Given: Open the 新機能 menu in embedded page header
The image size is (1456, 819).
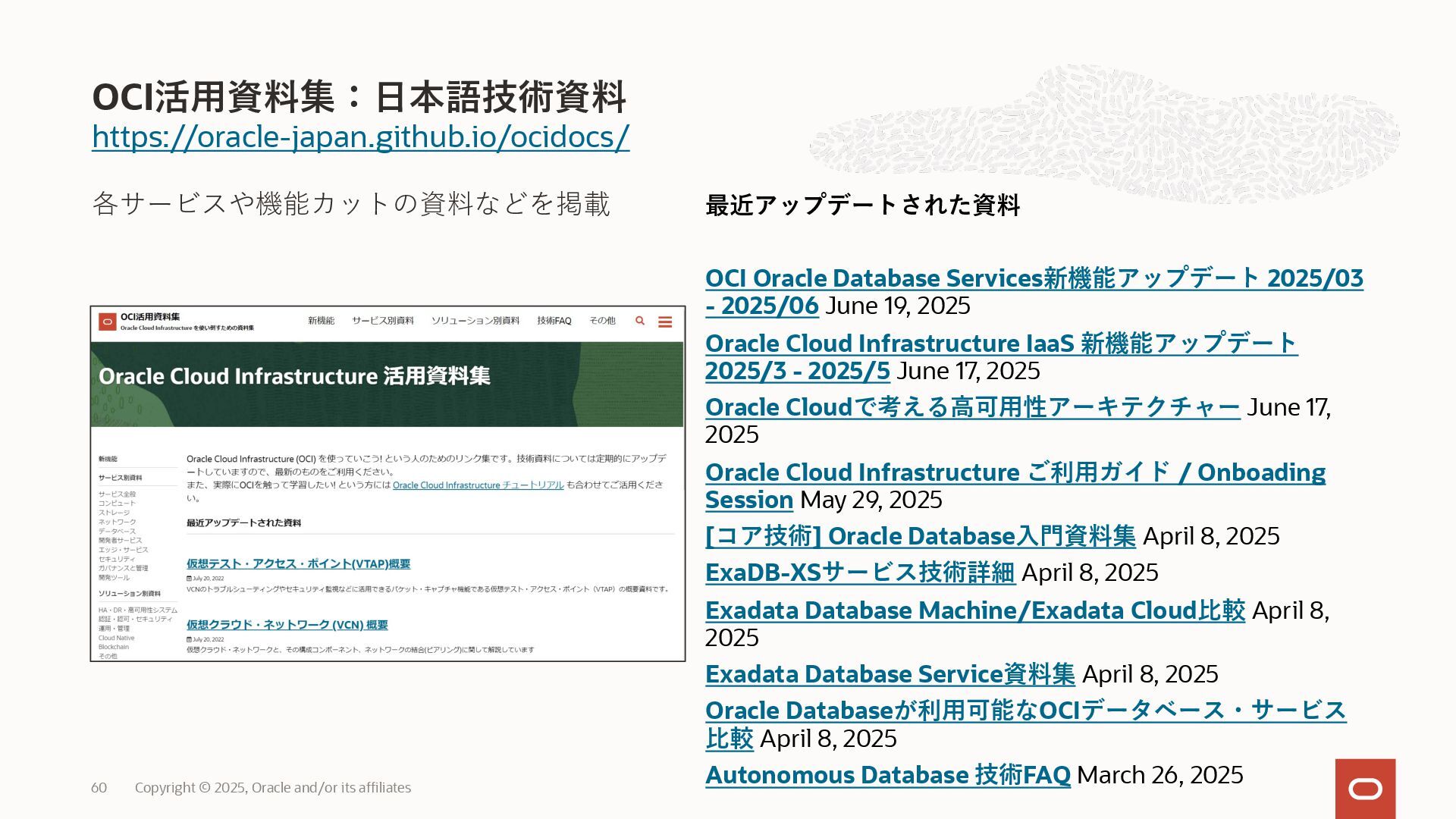Looking at the screenshot, I should tap(321, 321).
